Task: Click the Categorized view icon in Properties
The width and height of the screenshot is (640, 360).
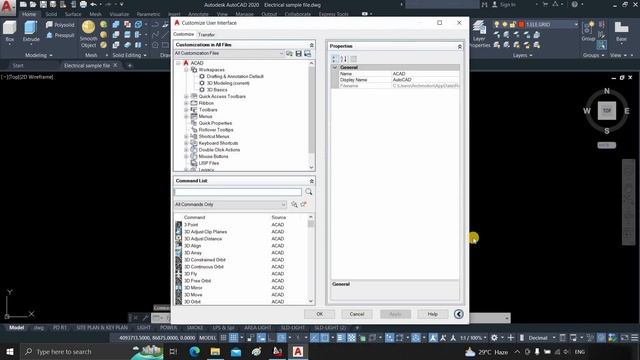Action: (334, 59)
